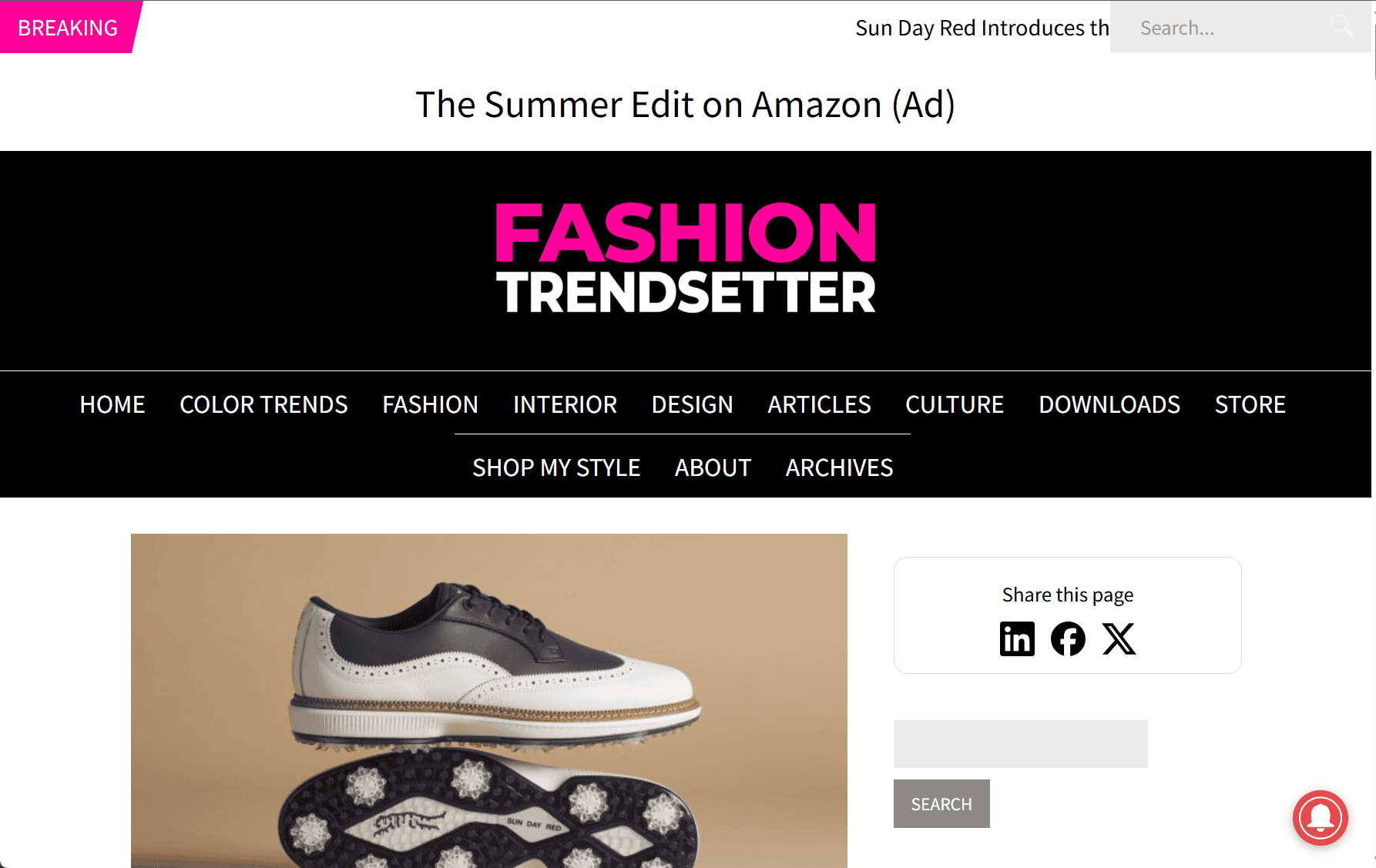
Task: Share the page on X
Action: point(1119,639)
